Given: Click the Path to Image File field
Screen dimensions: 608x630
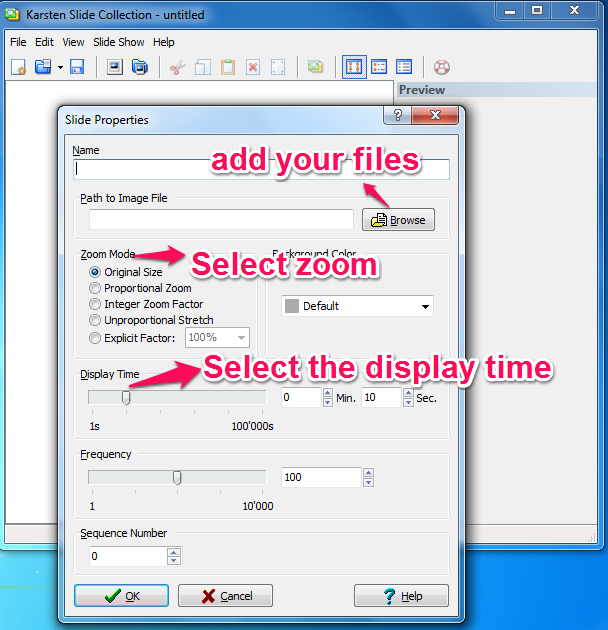Looking at the screenshot, I should [221, 219].
